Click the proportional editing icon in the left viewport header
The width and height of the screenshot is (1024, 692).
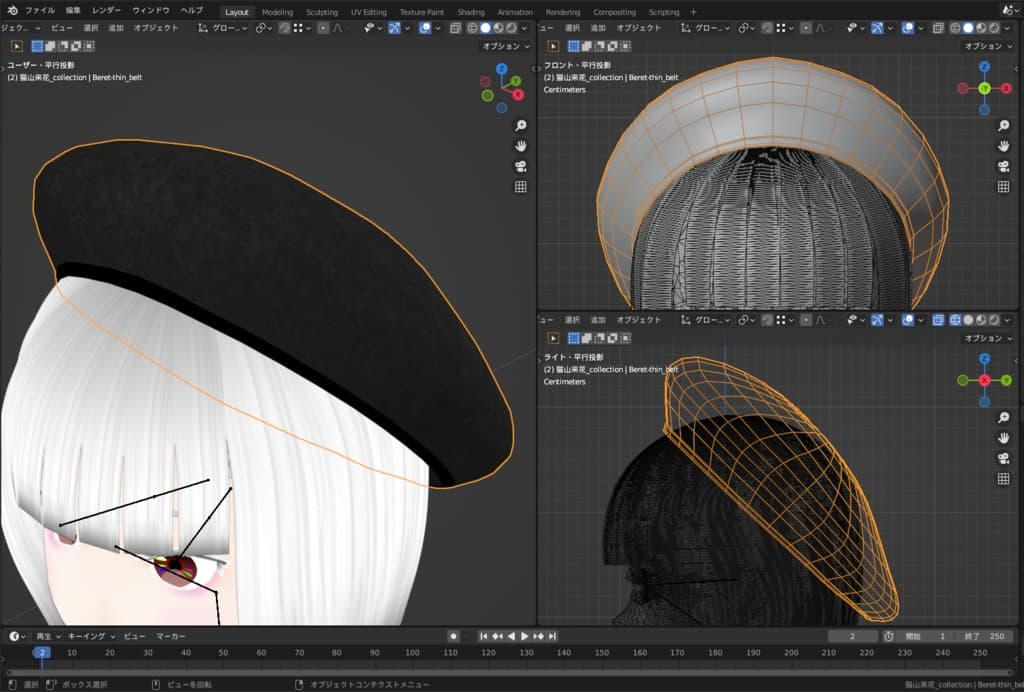click(323, 28)
